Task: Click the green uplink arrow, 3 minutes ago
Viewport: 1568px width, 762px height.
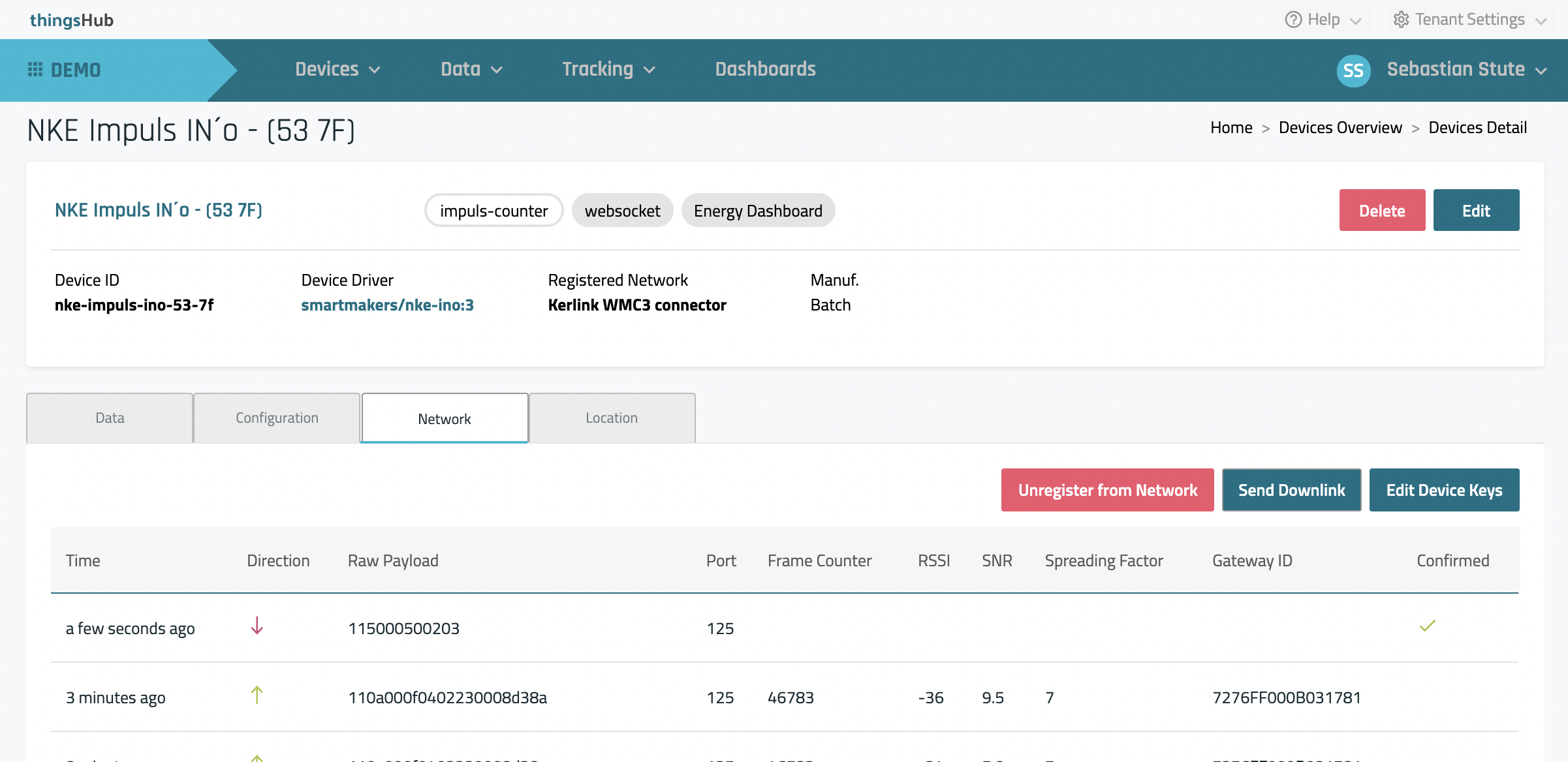Action: (257, 695)
